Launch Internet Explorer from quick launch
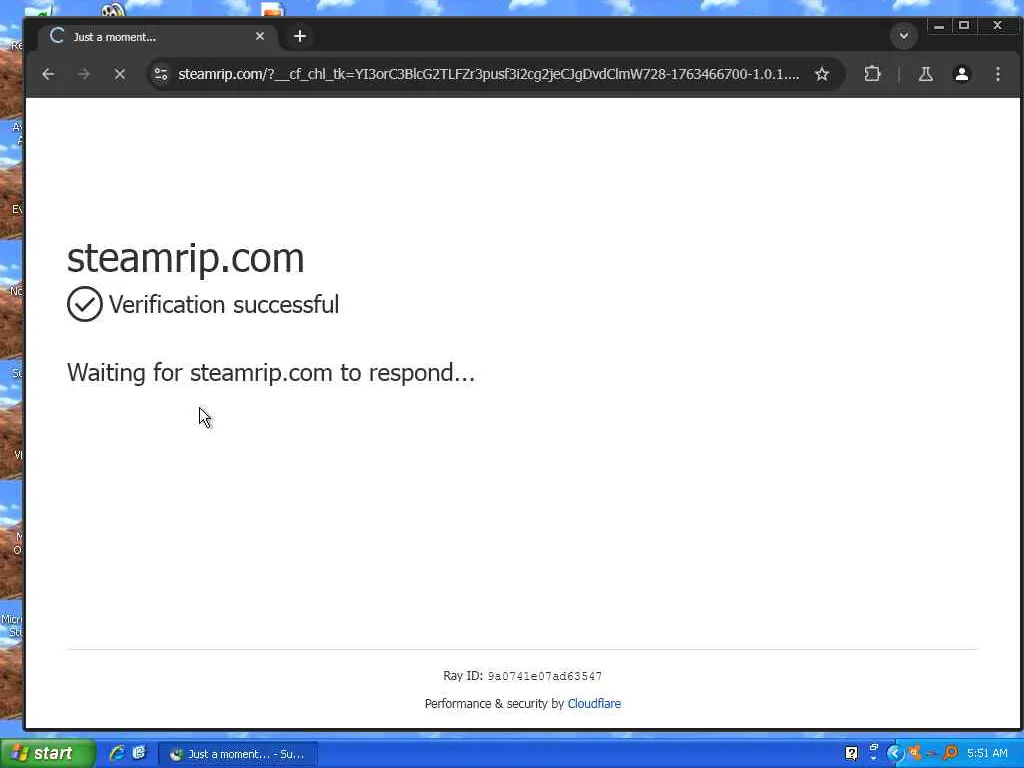1024x768 pixels. (x=117, y=753)
